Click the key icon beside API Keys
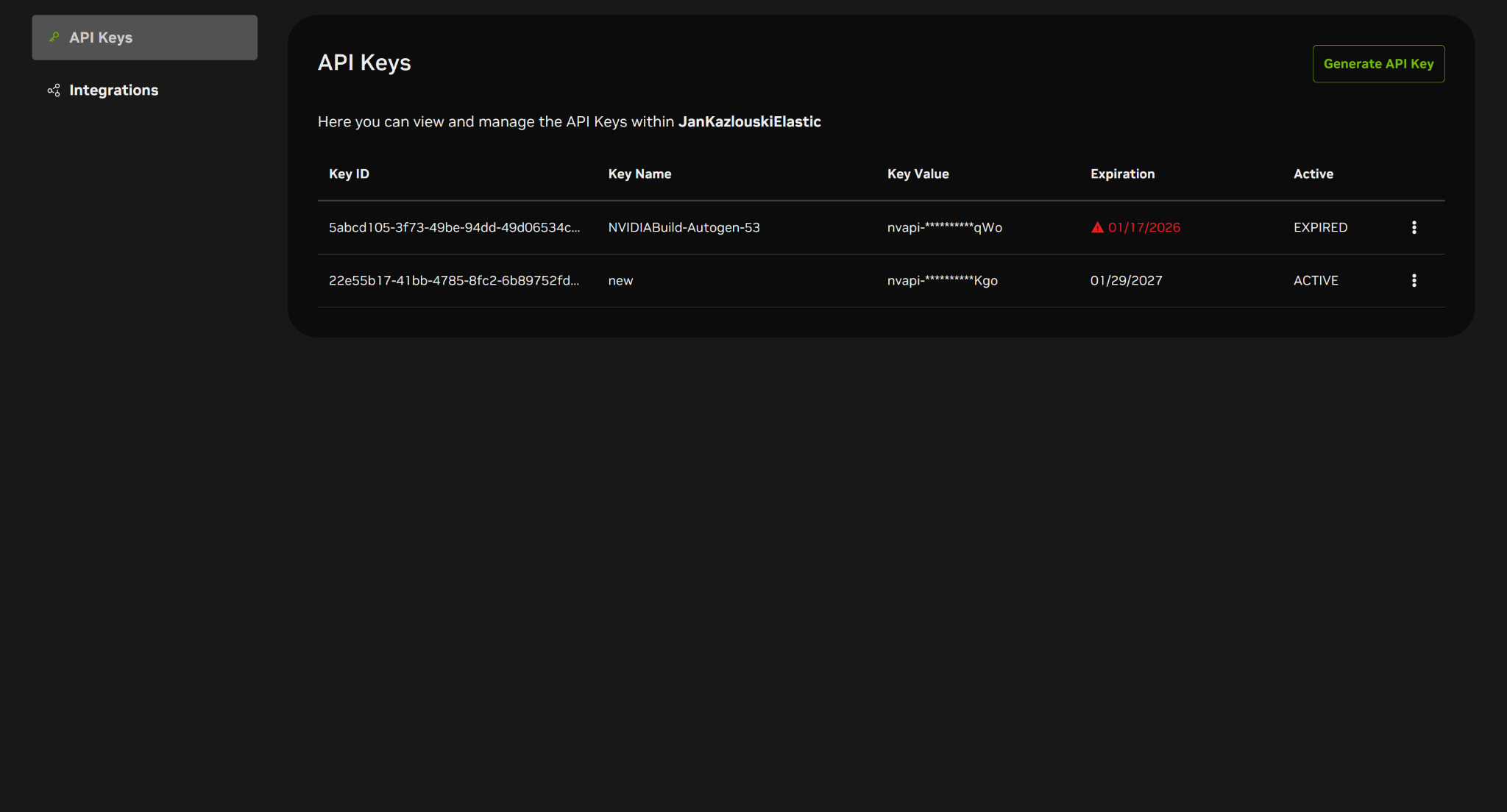 tap(54, 37)
